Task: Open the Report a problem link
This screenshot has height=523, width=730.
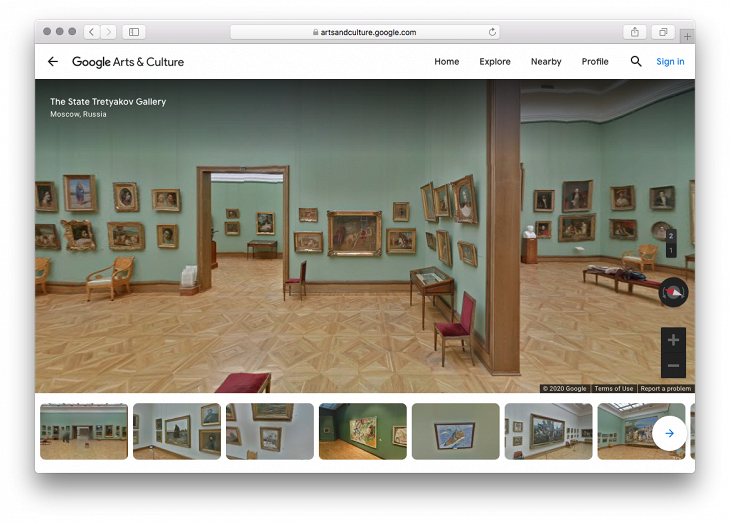Action: [x=665, y=388]
